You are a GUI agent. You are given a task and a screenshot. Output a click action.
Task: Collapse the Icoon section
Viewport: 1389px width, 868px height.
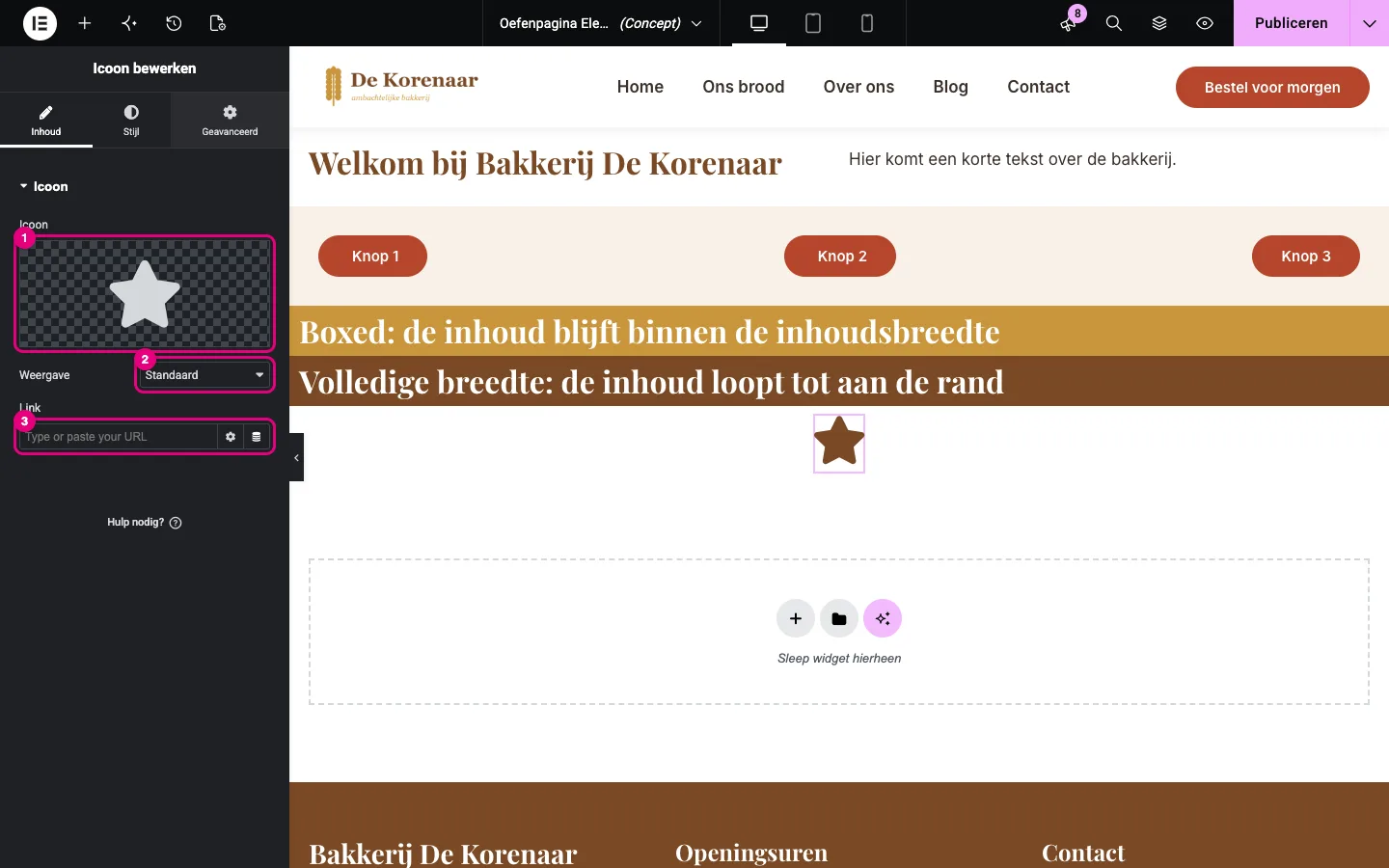click(x=44, y=186)
